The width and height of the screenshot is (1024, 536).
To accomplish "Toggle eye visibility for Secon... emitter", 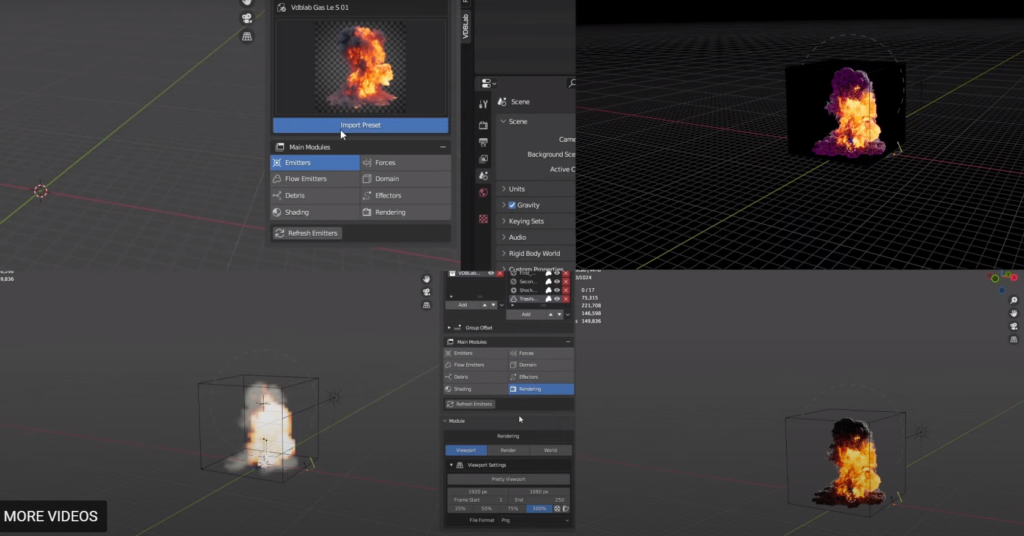I will coord(557,281).
